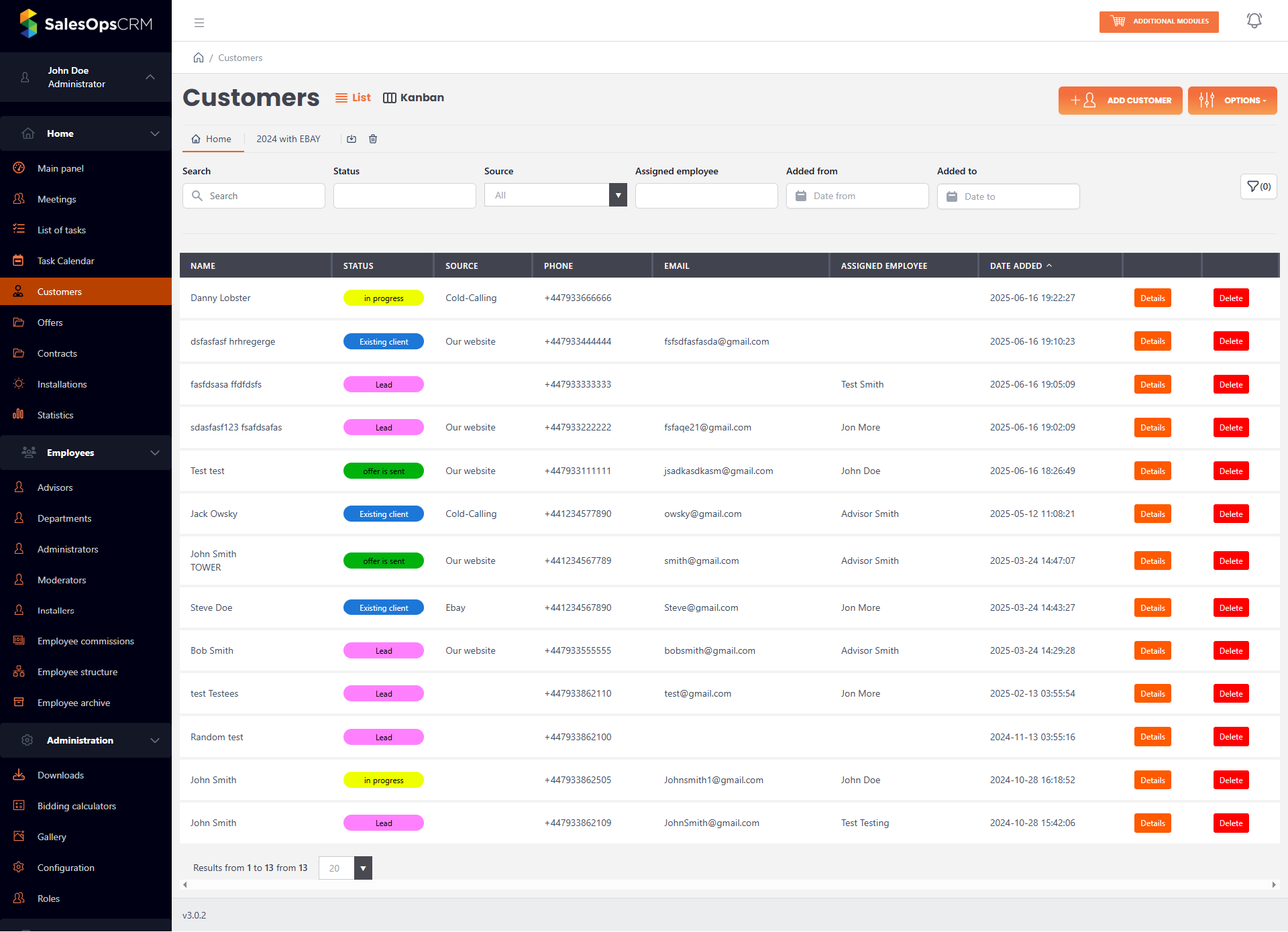Click the save filter view icon
This screenshot has height=932, width=1288.
(x=352, y=139)
